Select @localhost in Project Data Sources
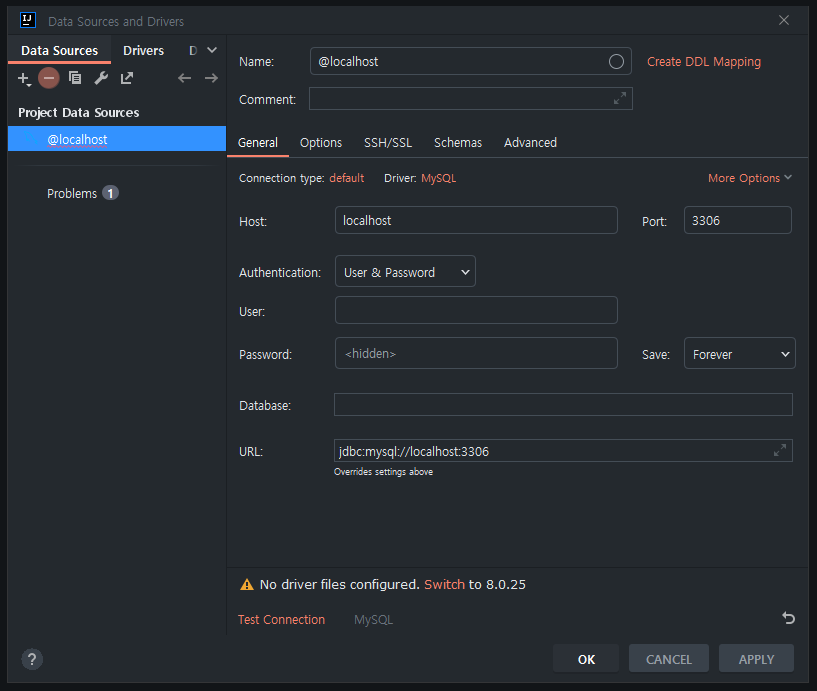The height and width of the screenshot is (691, 817). click(117, 139)
